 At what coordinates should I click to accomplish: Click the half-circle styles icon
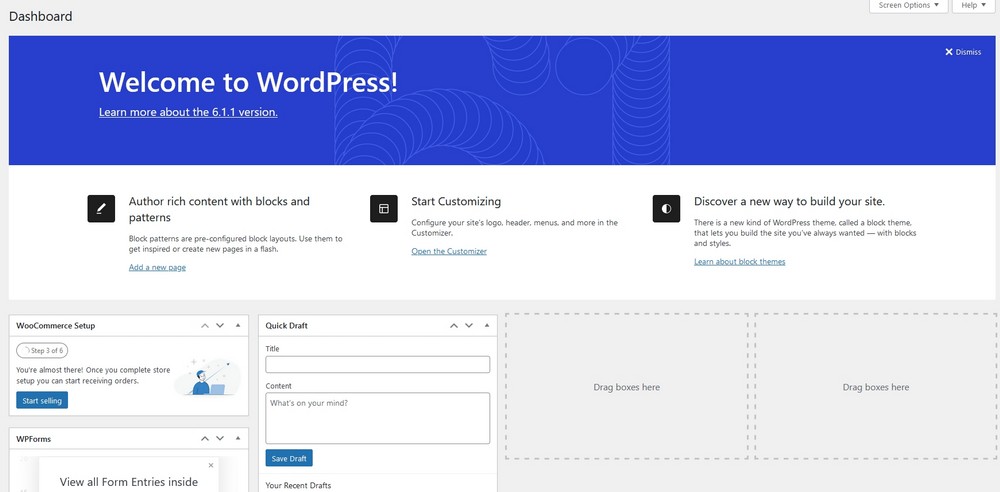pyautogui.click(x=666, y=209)
